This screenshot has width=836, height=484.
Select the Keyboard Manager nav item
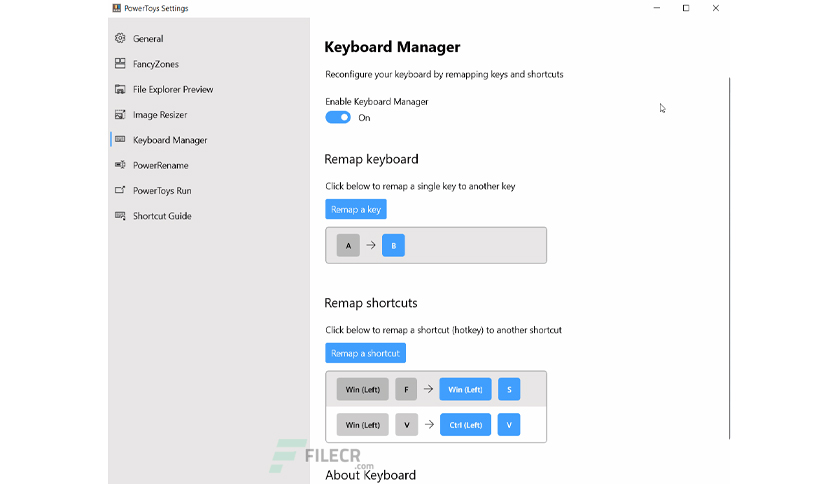pyautogui.click(x=209, y=140)
